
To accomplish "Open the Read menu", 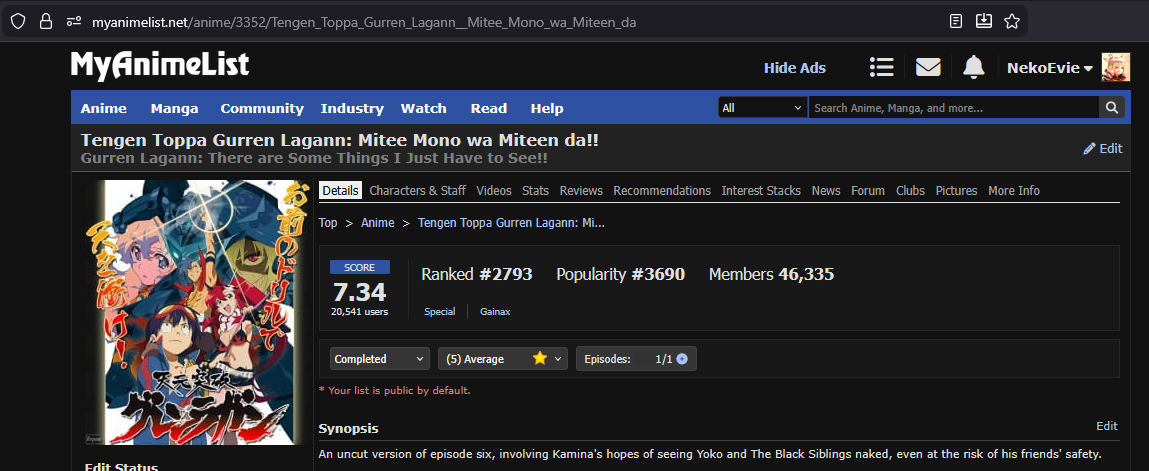I will coord(489,108).
